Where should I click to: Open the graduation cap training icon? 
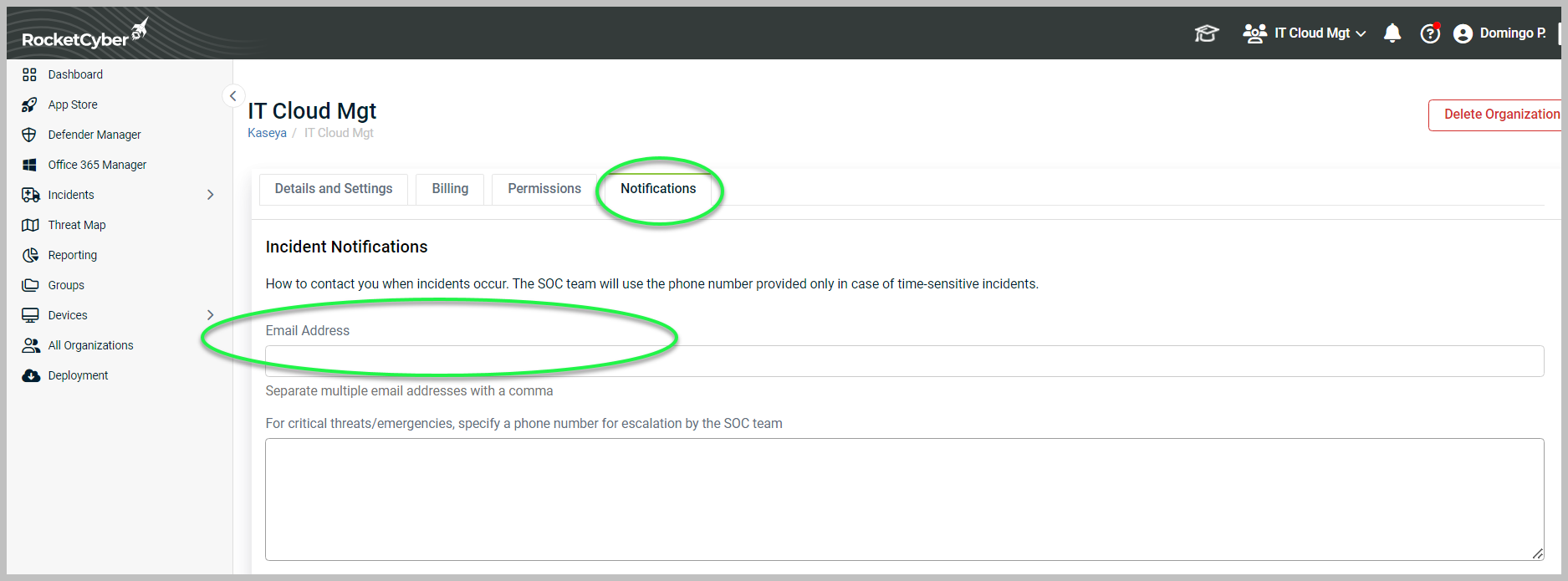pyautogui.click(x=1207, y=33)
